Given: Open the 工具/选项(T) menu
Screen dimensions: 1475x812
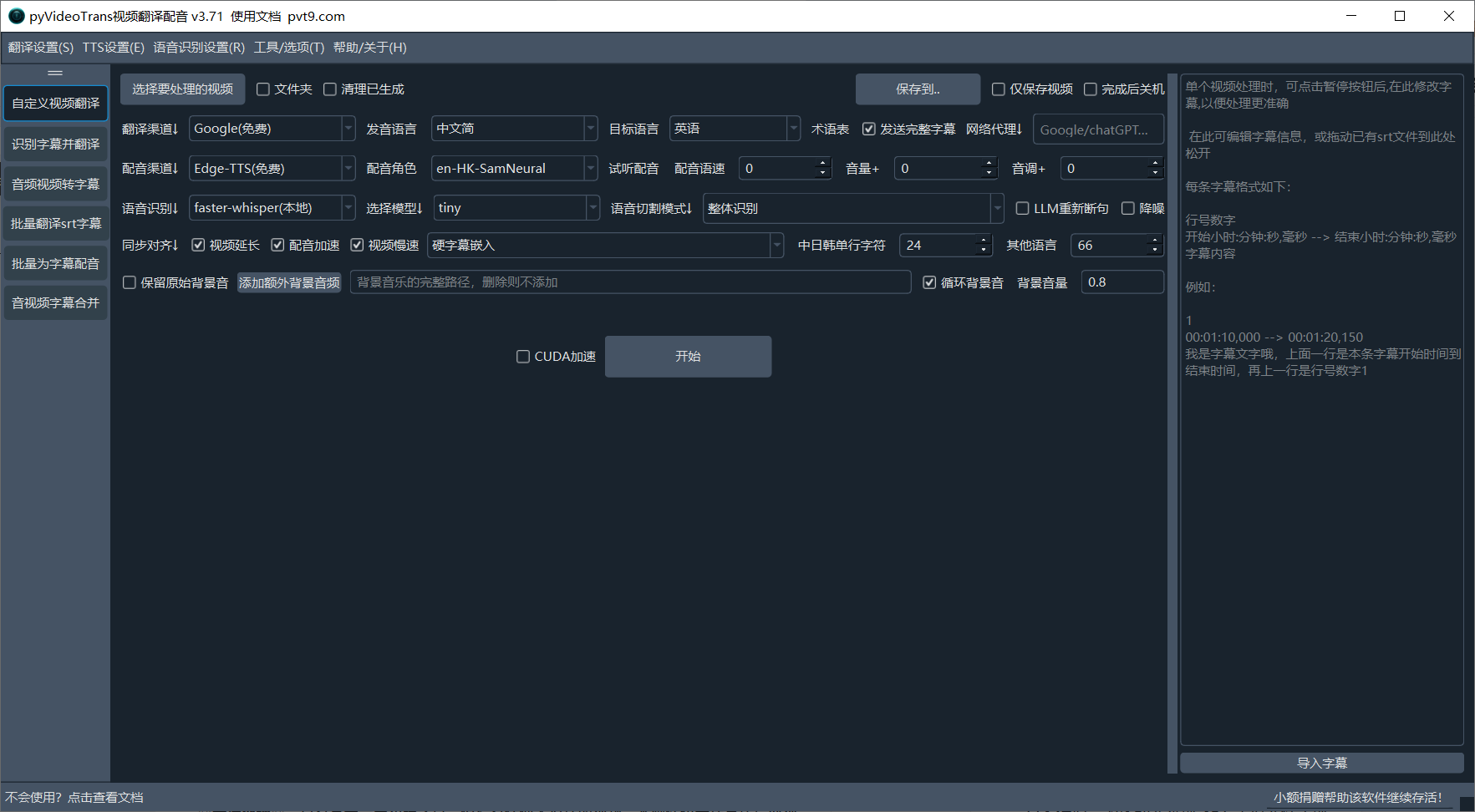Looking at the screenshot, I should click(289, 48).
